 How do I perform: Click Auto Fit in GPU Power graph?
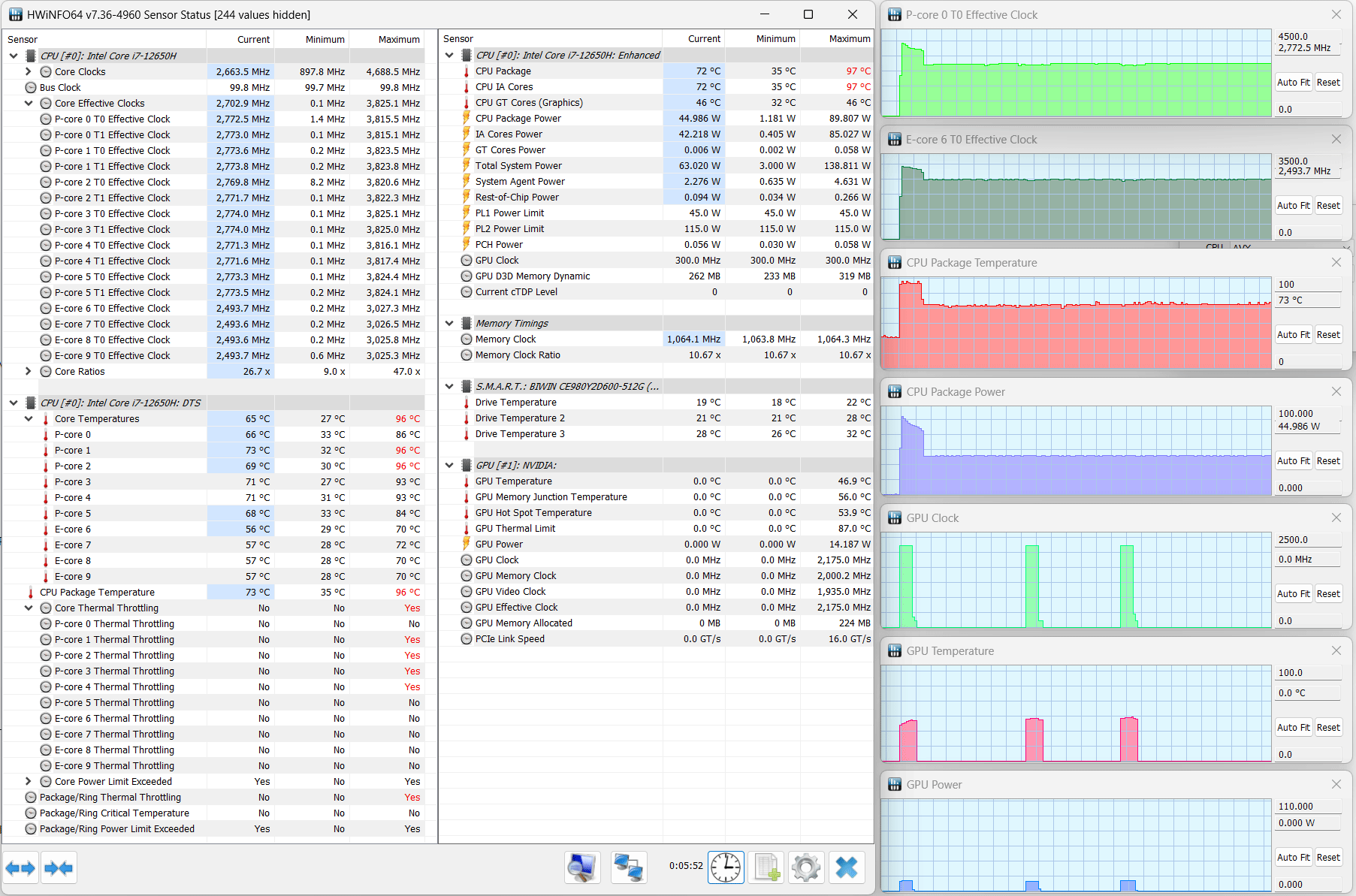pos(1294,858)
